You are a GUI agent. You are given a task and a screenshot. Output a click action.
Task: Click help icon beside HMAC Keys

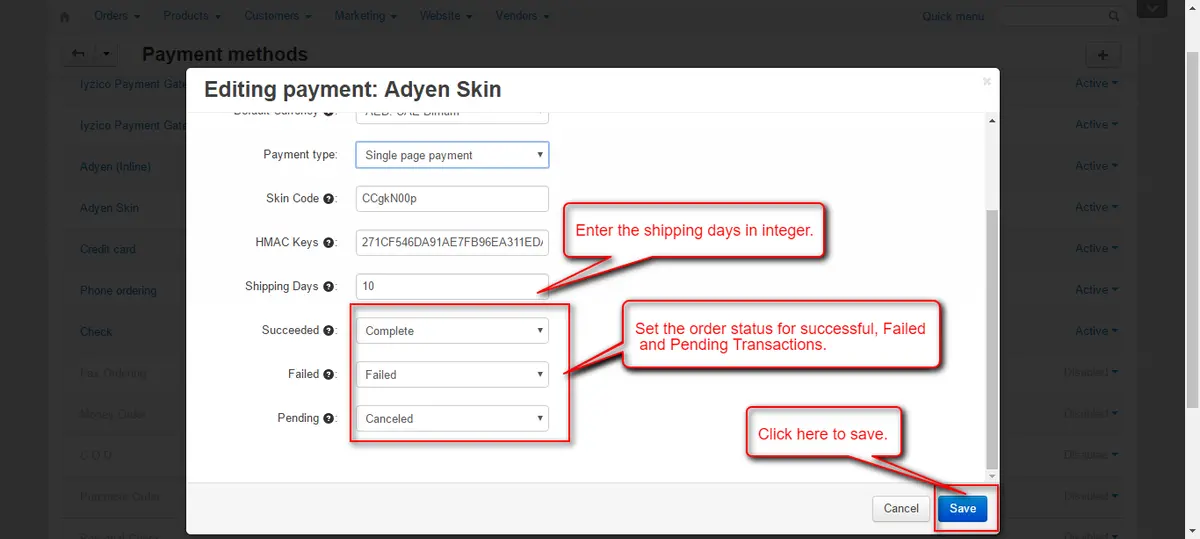point(329,243)
